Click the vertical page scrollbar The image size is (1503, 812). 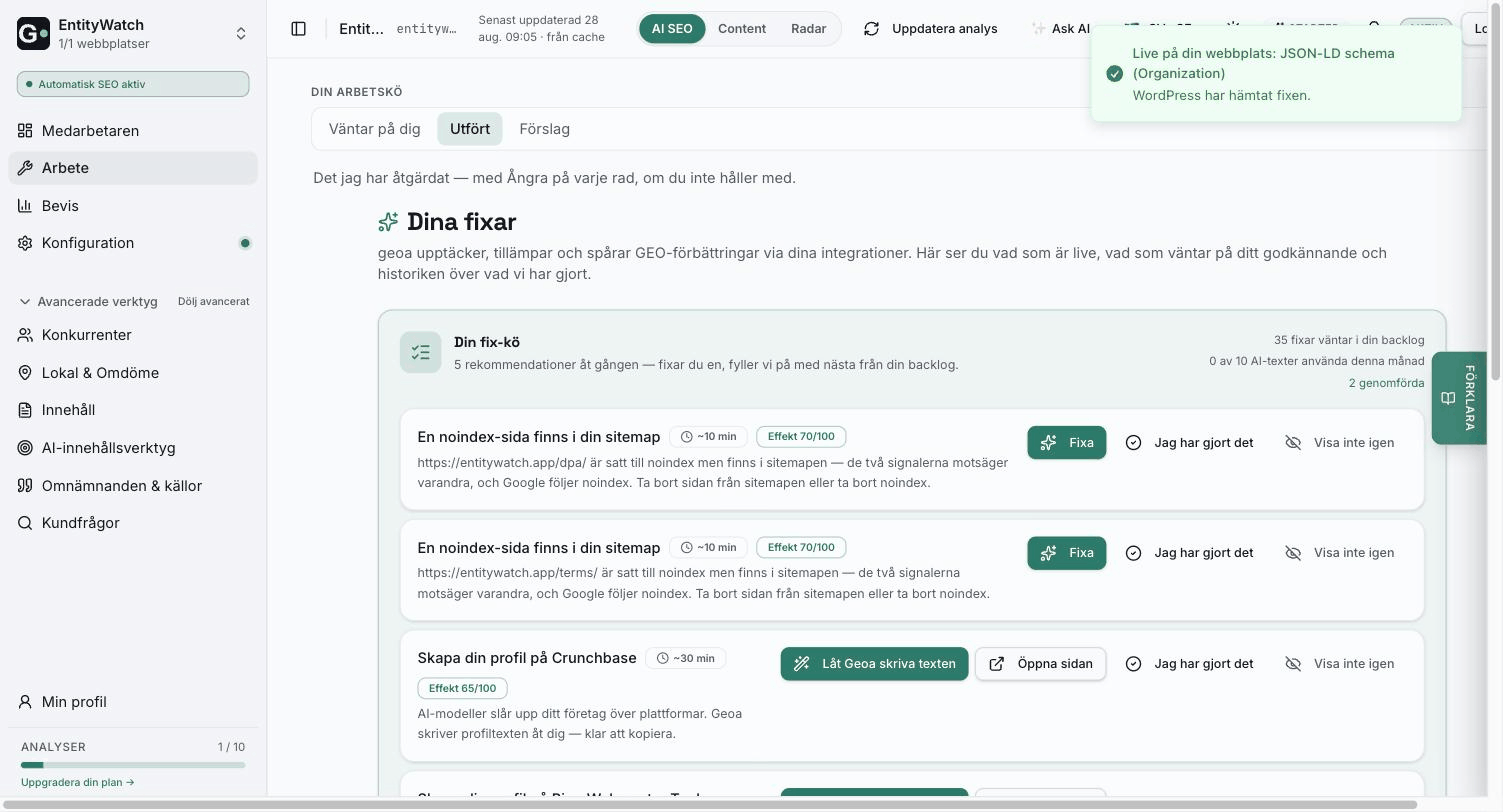tap(1496, 190)
